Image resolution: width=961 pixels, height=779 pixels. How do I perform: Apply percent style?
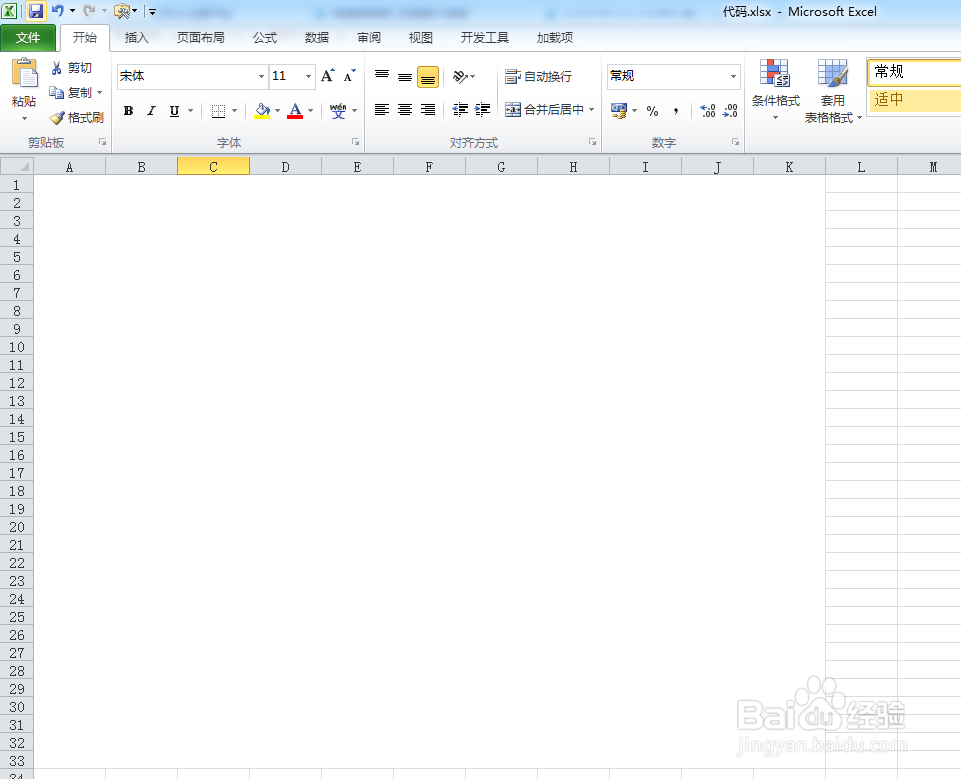coord(652,111)
